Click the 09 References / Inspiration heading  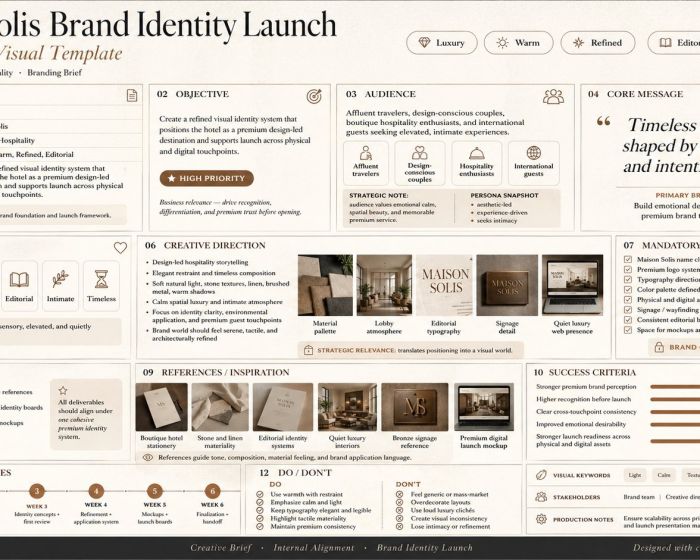click(216, 372)
